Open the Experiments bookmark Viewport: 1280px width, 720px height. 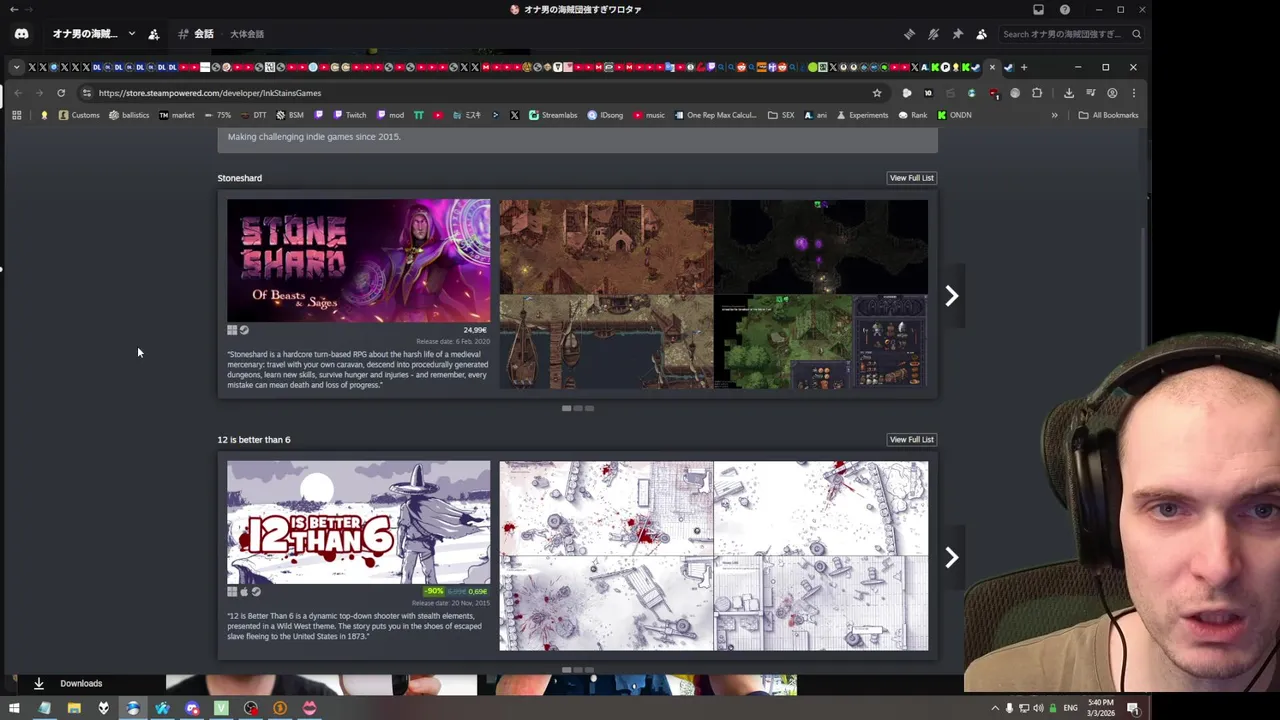(862, 115)
